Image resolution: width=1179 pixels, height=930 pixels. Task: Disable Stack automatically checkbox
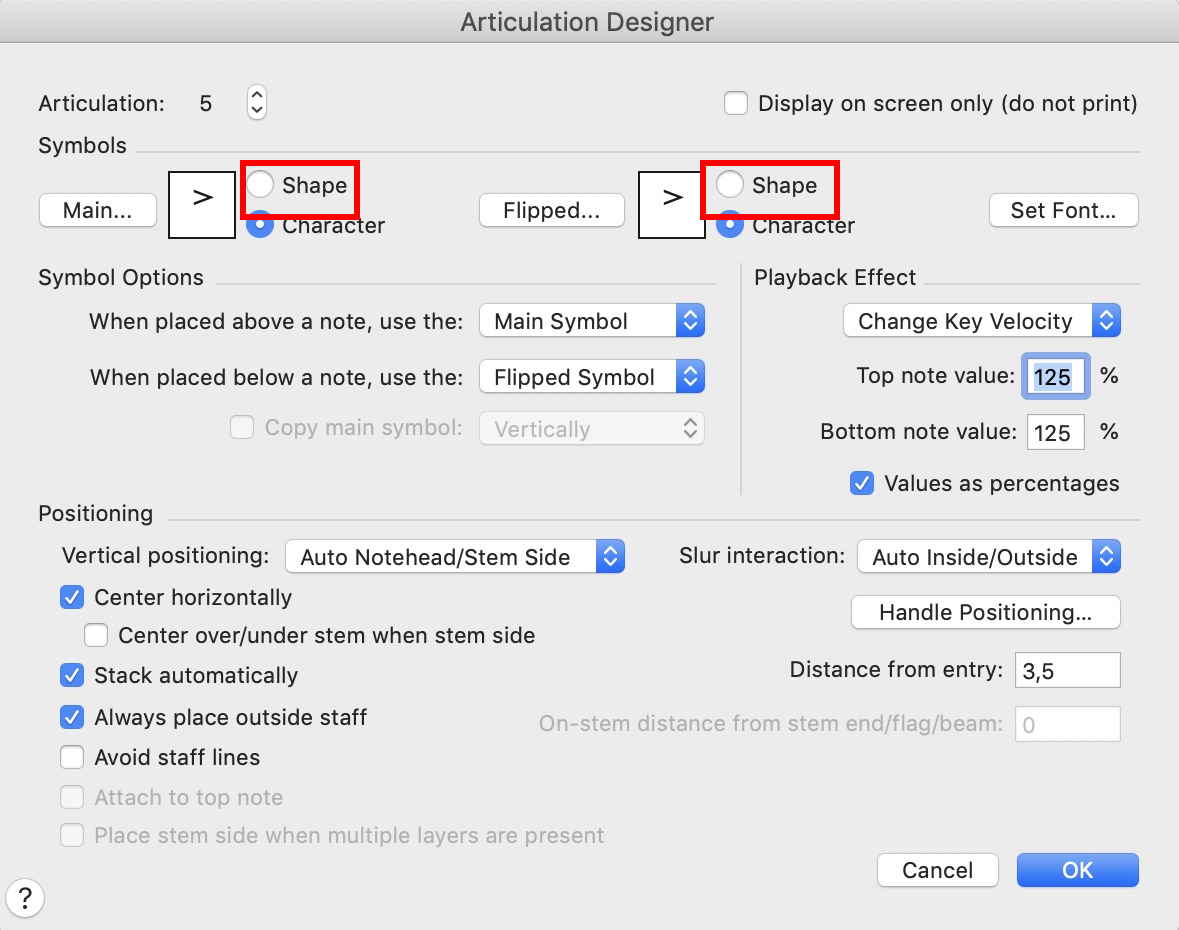point(72,676)
